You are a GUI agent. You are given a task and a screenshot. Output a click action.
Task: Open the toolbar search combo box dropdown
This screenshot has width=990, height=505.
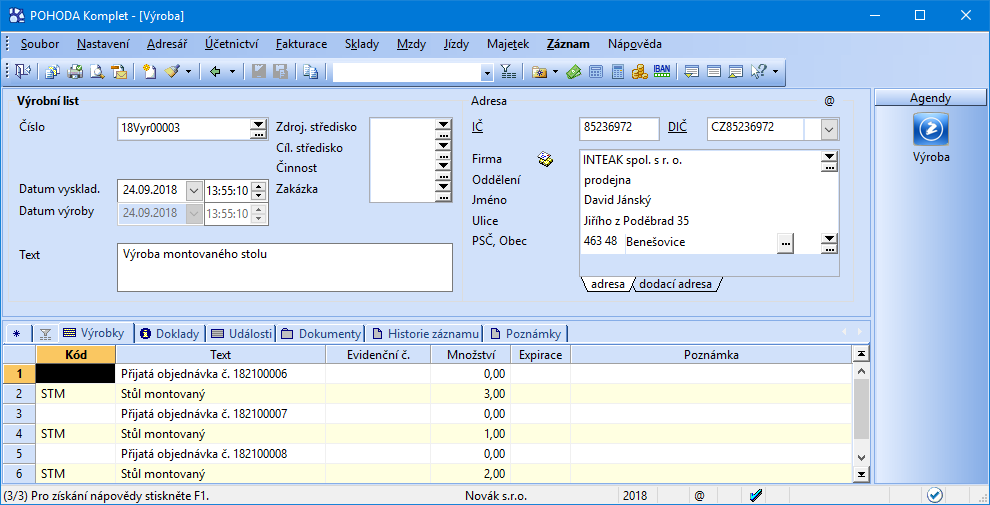click(x=487, y=73)
